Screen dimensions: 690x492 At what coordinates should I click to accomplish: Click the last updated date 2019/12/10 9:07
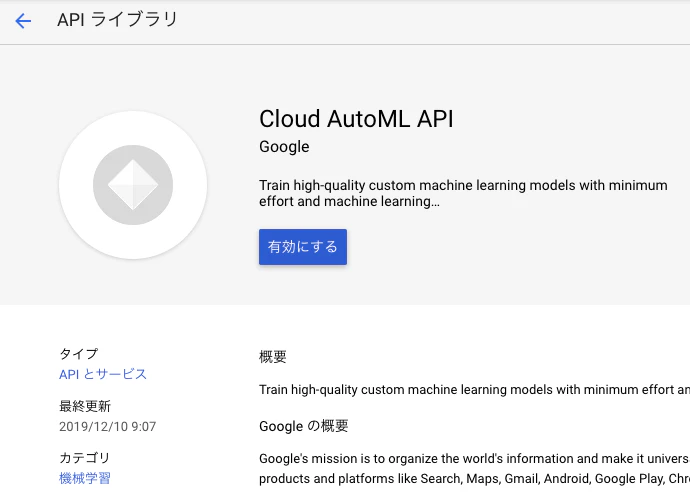(107, 426)
